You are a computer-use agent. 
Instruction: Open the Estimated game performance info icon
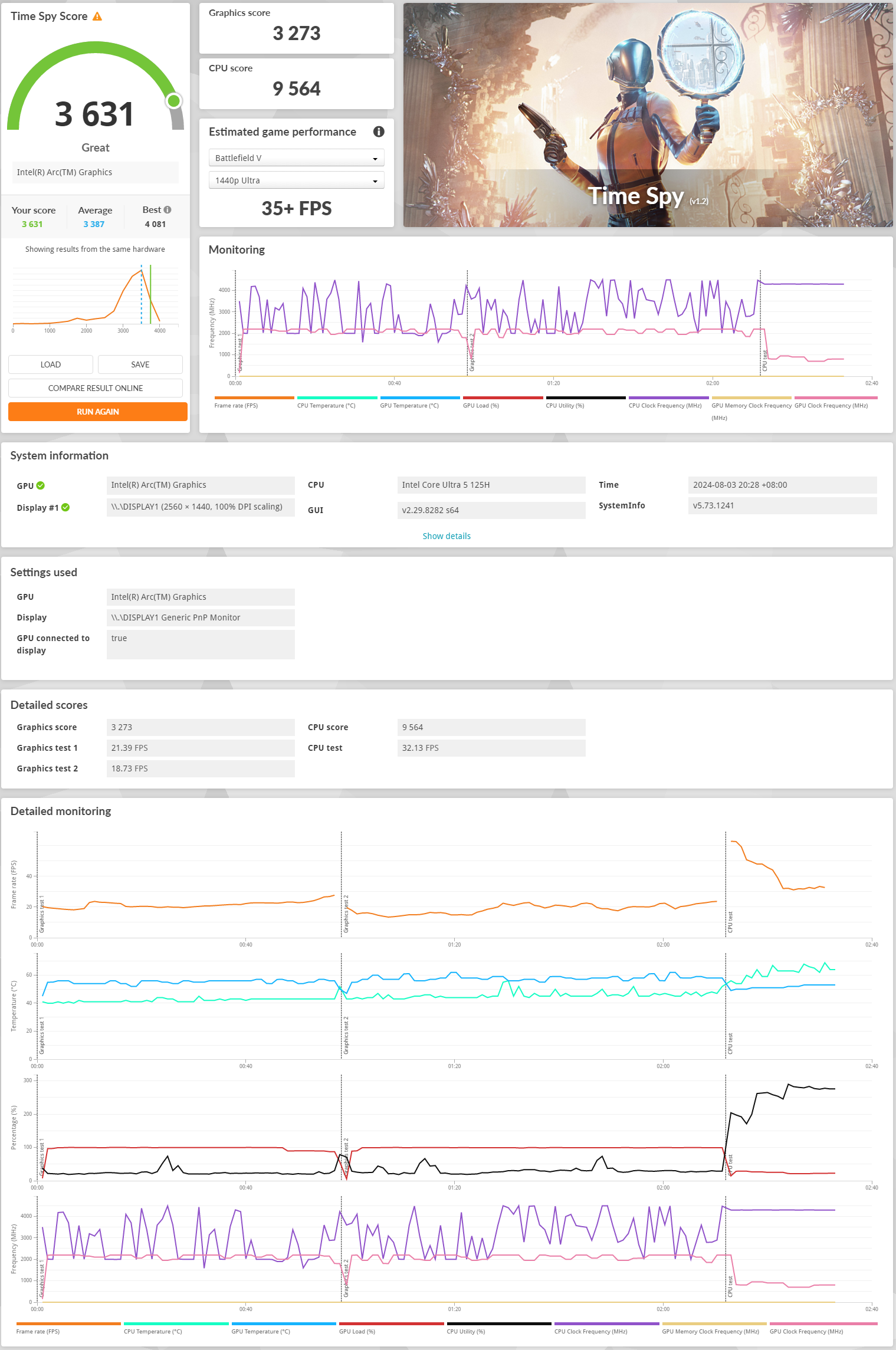(379, 132)
